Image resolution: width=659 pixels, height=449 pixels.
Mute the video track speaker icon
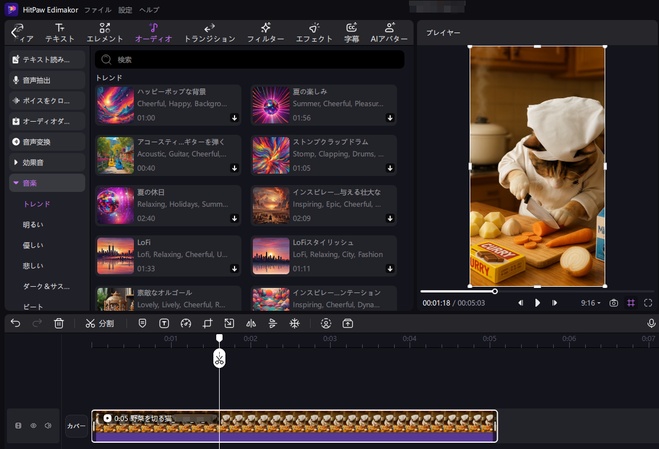pos(48,426)
